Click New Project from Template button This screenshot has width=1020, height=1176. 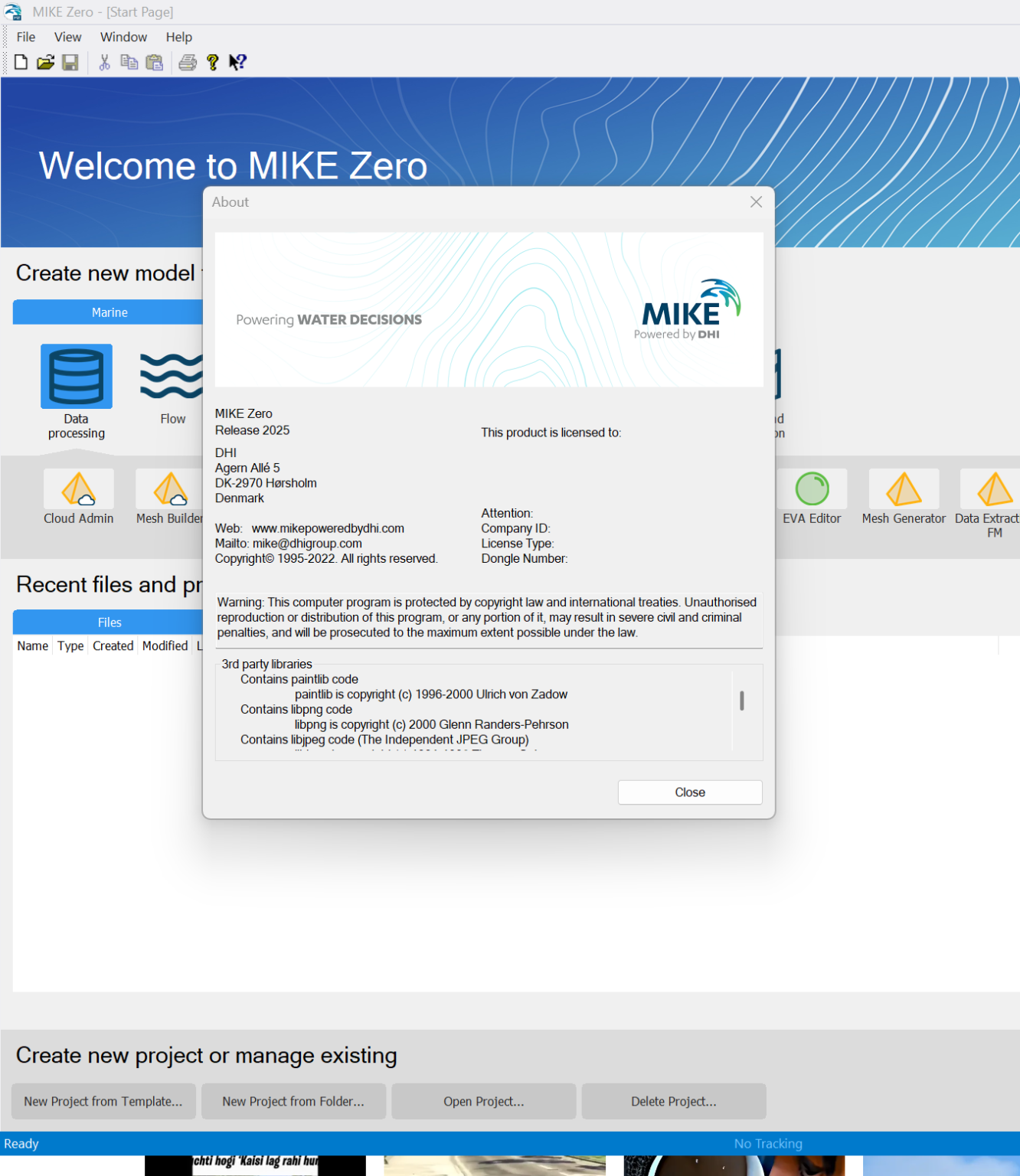103,1101
